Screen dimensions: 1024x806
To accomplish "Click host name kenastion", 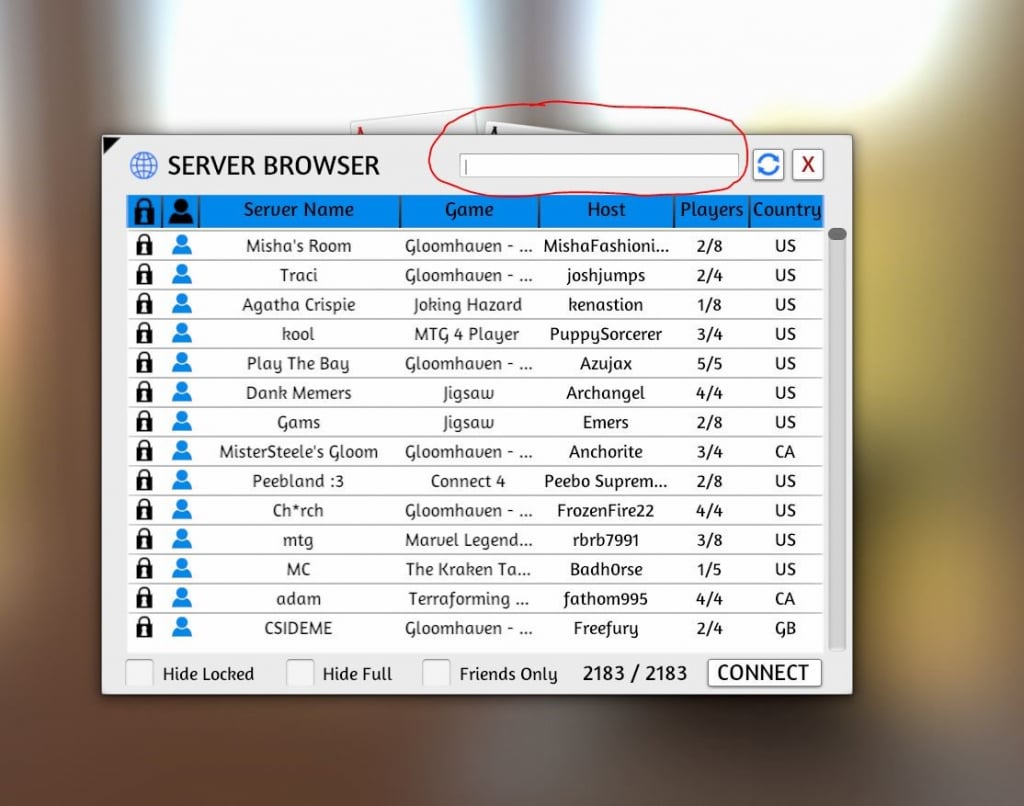I will point(605,305).
